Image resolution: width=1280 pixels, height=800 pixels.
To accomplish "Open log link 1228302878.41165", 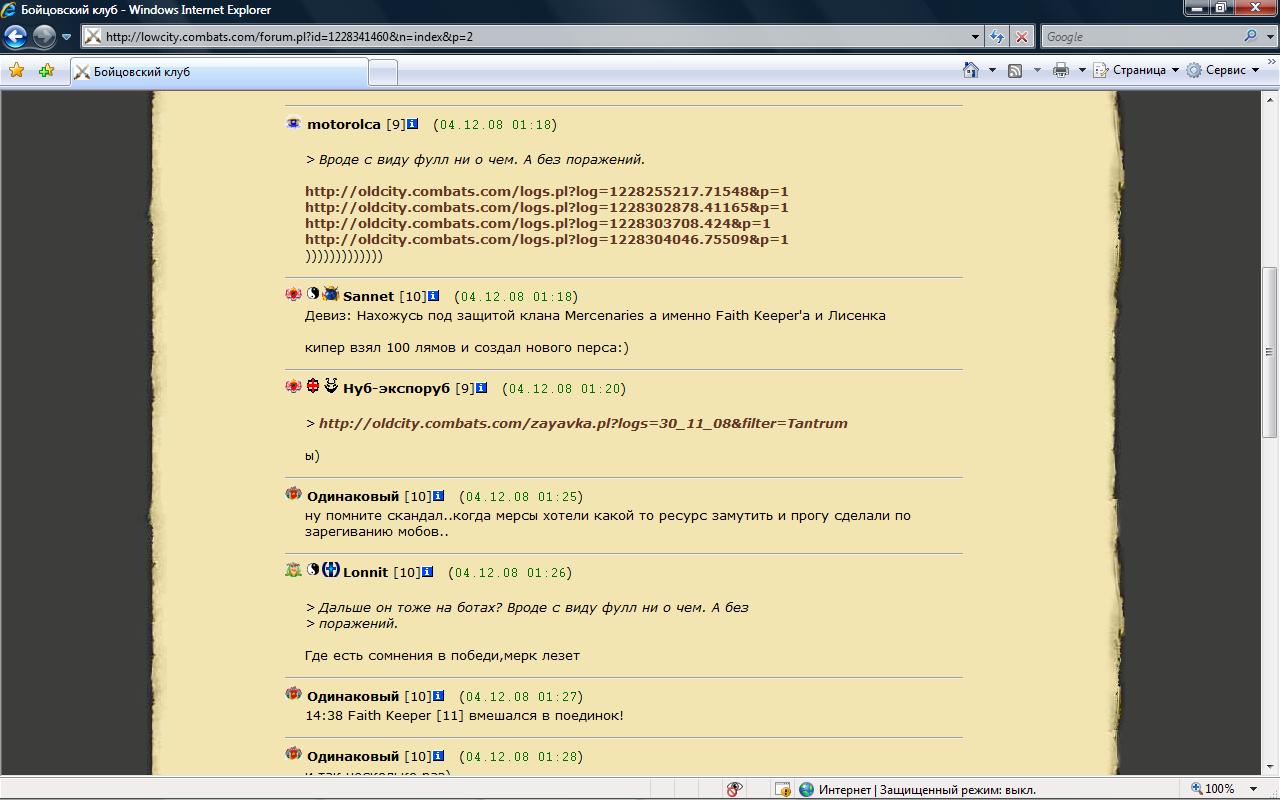I will click(x=547, y=207).
